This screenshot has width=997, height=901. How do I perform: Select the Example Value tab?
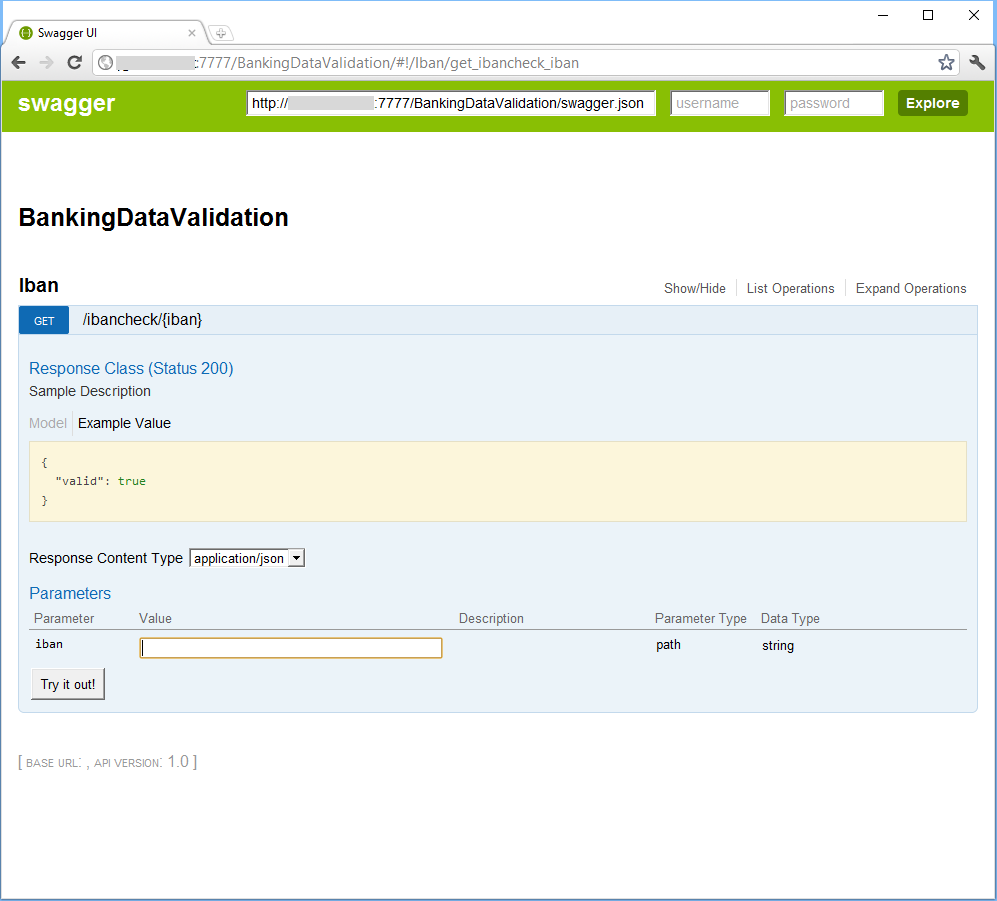point(124,423)
